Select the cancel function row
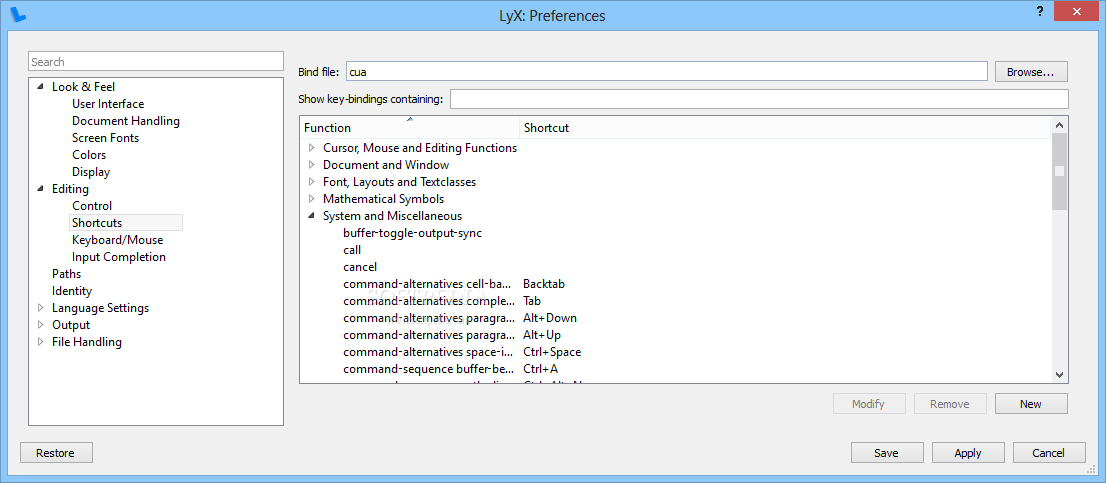 (x=360, y=267)
